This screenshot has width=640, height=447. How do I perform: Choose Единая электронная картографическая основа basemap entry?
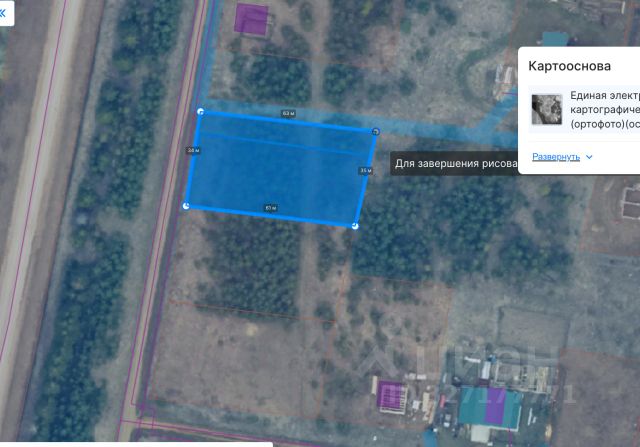point(584,109)
